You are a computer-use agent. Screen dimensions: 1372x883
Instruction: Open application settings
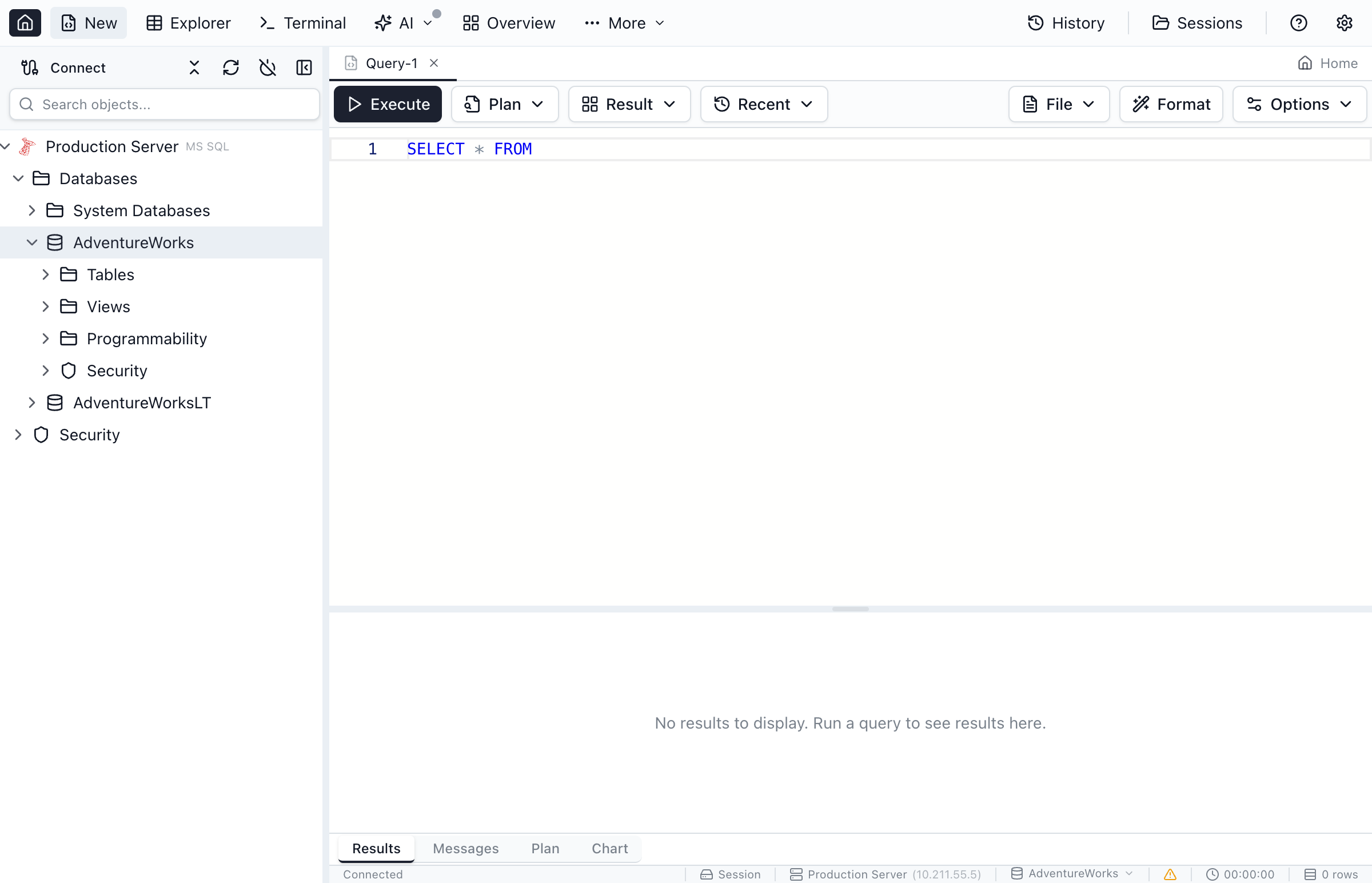point(1345,23)
